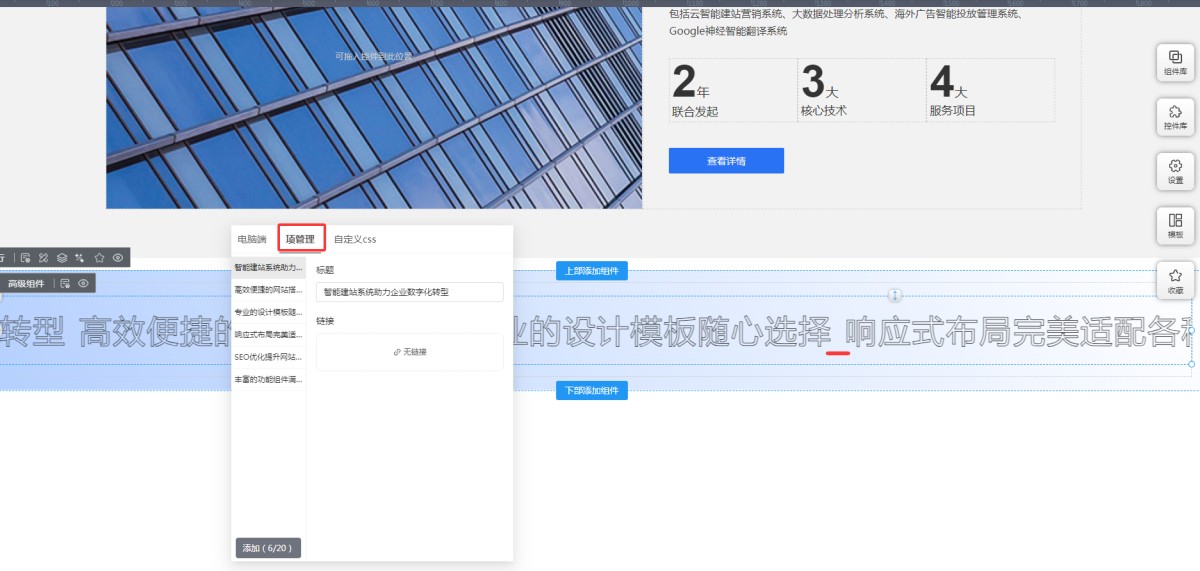Click the 查看详情 button

[x=726, y=160]
